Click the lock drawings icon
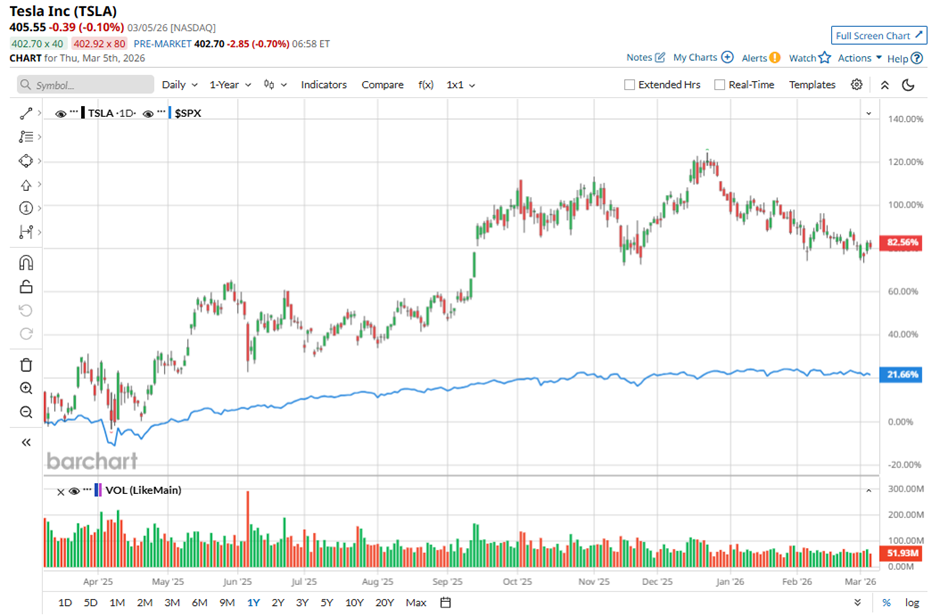 (x=26, y=287)
